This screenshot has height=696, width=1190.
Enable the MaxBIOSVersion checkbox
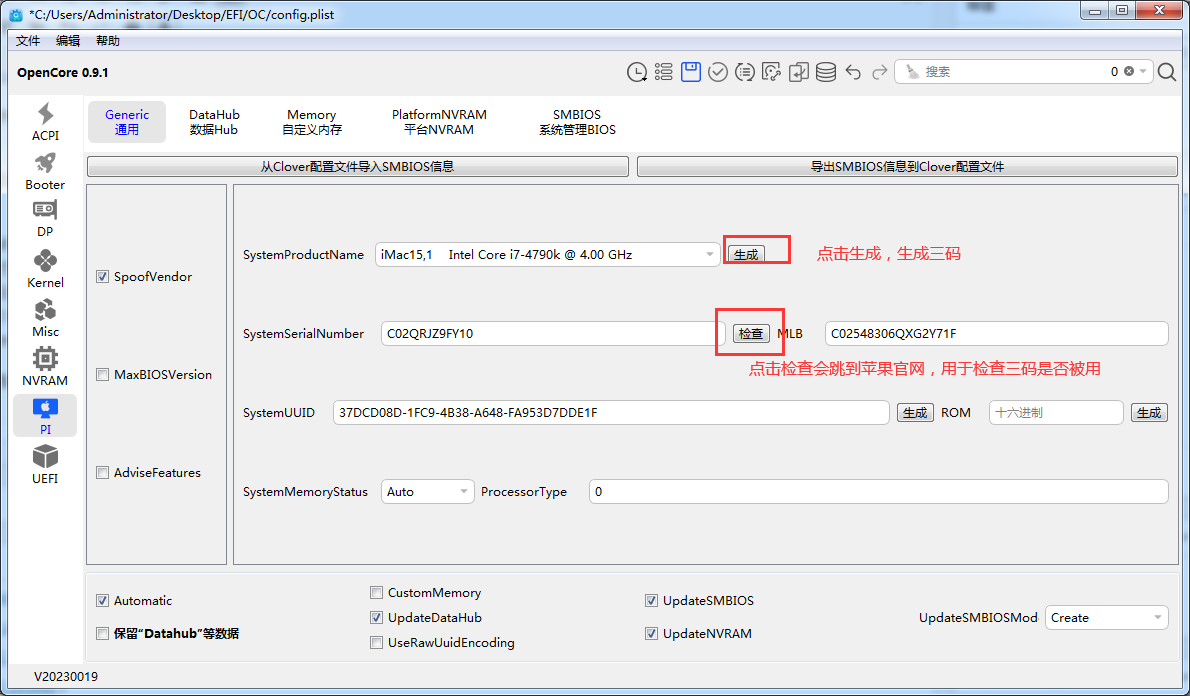coord(102,375)
